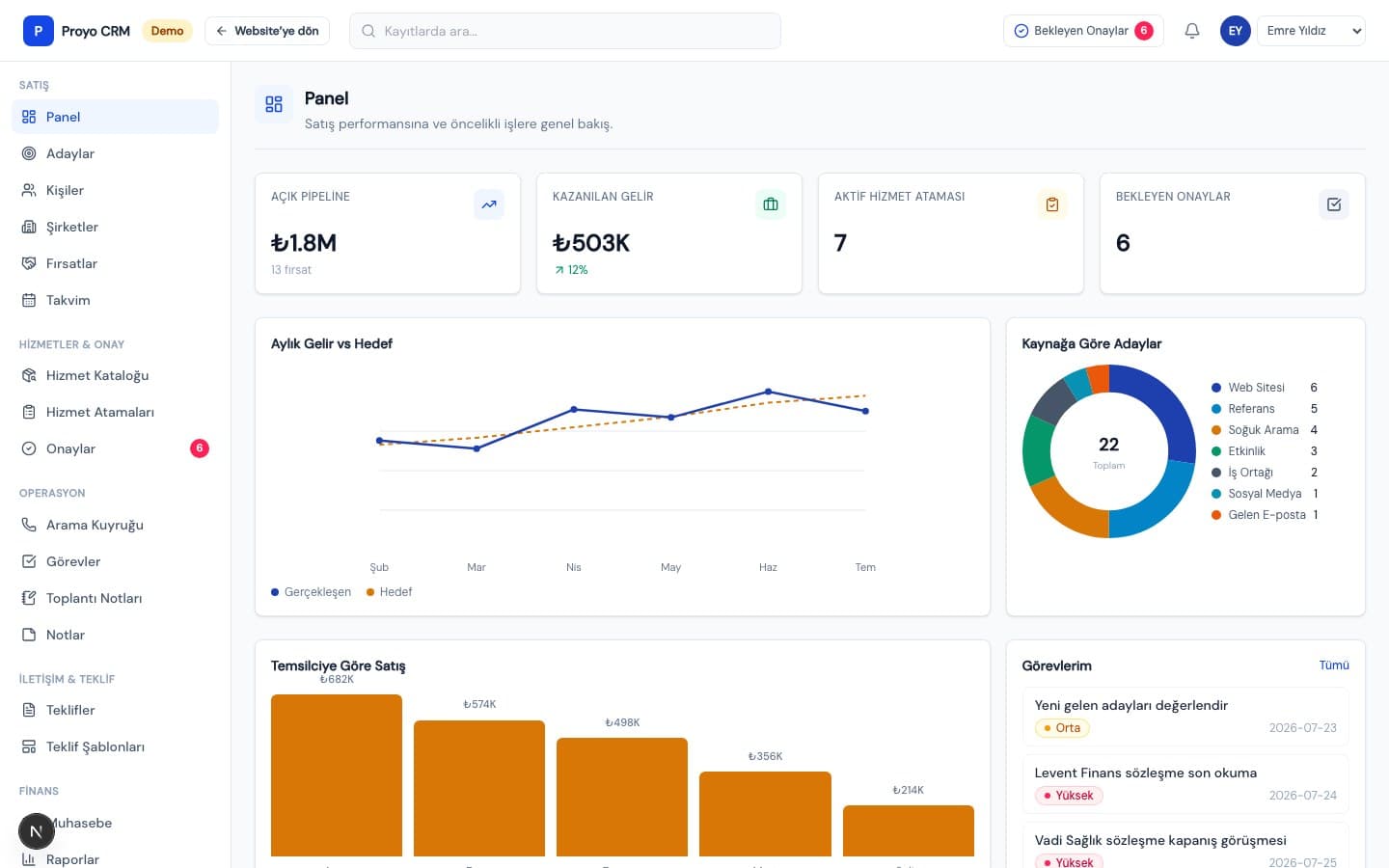Click the EY user avatar
Screen dimensions: 1389x868
click(1236, 31)
